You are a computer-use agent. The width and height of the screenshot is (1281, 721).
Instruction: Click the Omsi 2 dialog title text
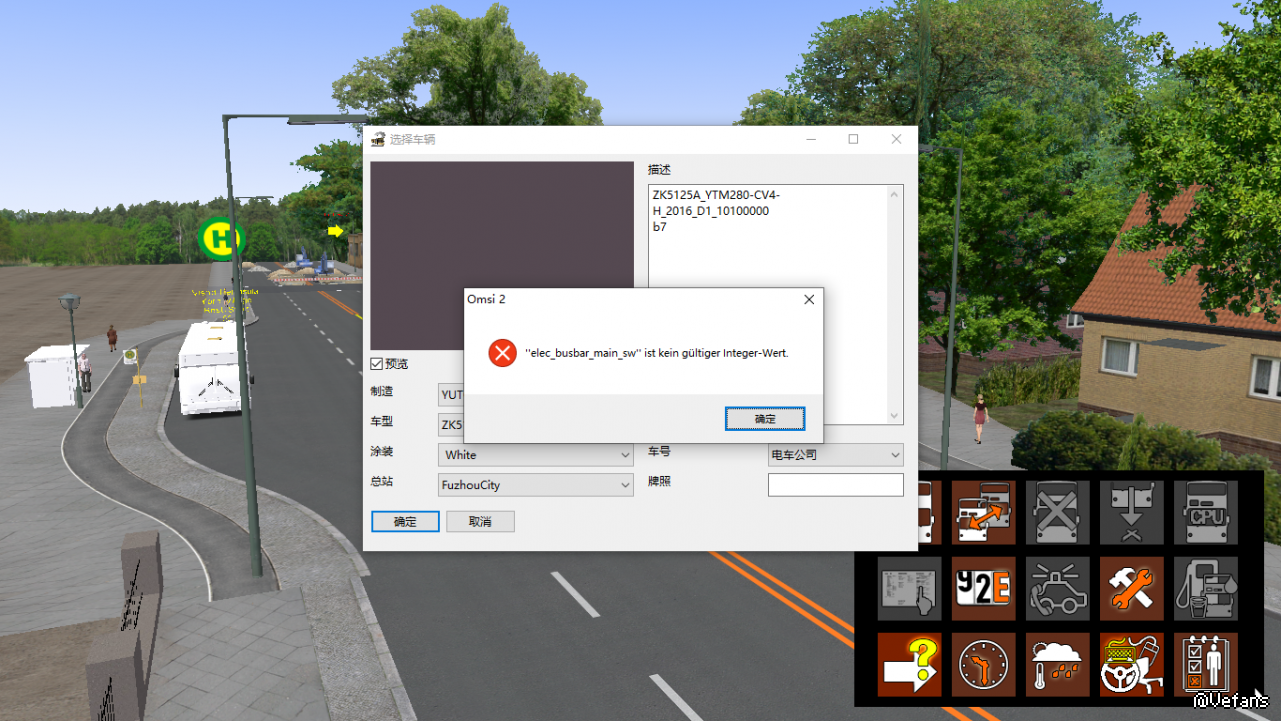tap(486, 299)
